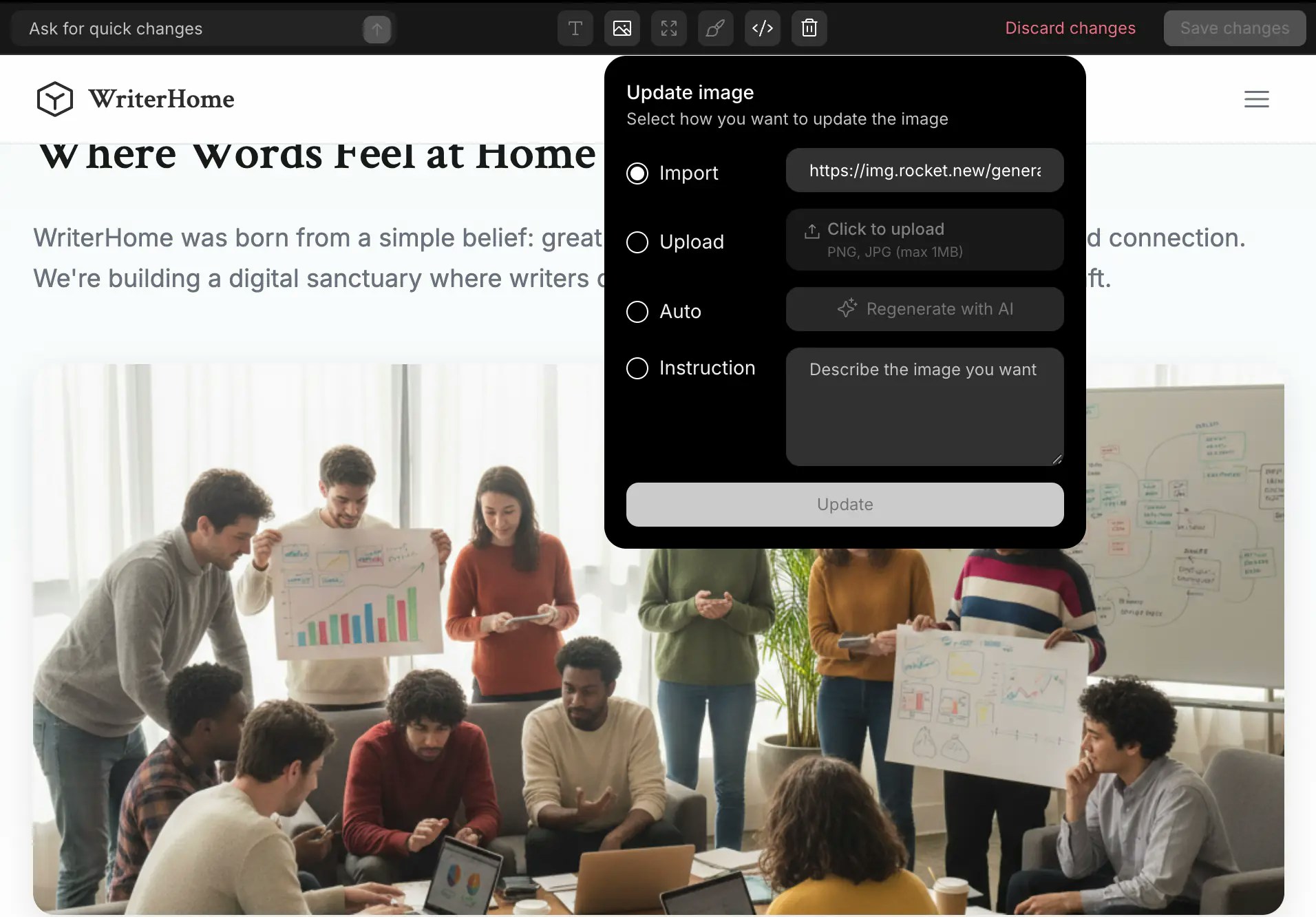The width and height of the screenshot is (1316, 917).
Task: Click Regenerate with AI
Action: tap(924, 309)
